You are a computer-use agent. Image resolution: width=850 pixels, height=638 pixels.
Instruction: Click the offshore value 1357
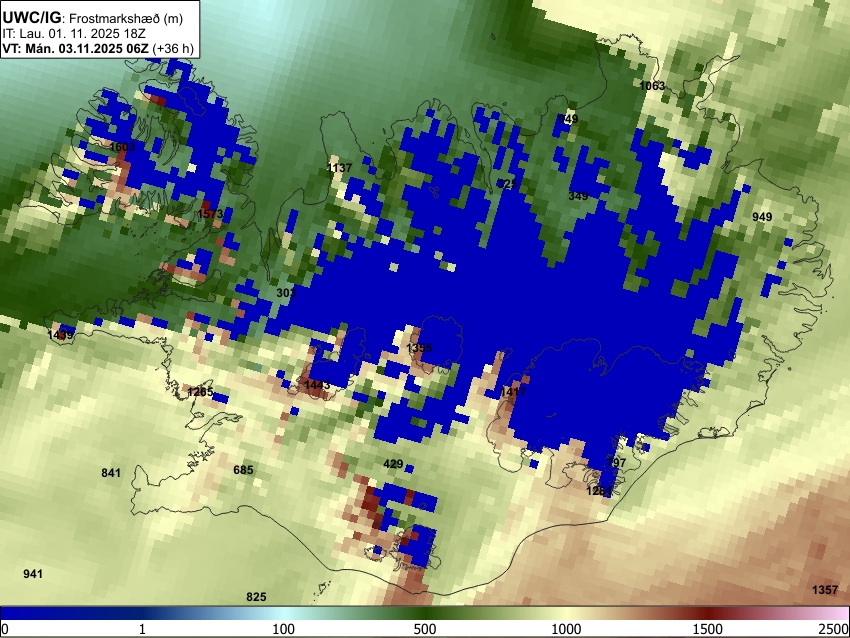click(x=825, y=589)
